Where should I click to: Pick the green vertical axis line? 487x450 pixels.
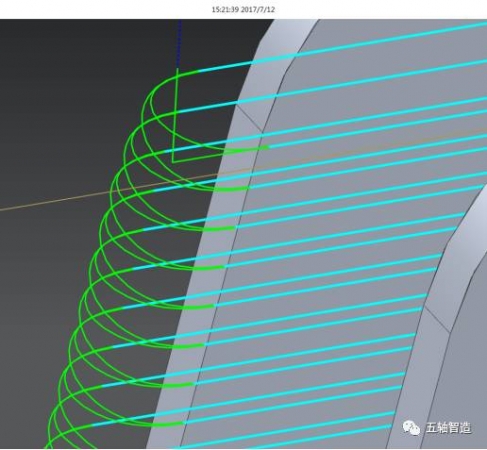175,115
